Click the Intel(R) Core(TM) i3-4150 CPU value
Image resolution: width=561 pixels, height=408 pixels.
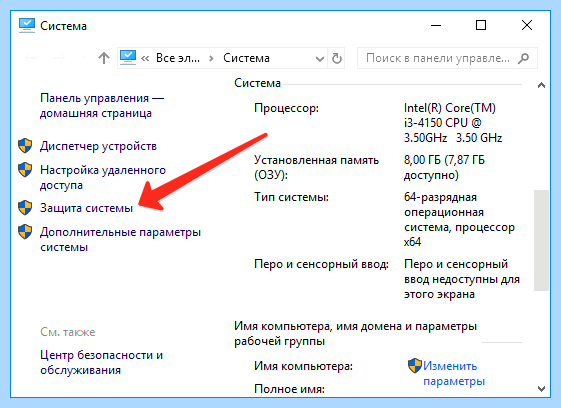[x=453, y=123]
